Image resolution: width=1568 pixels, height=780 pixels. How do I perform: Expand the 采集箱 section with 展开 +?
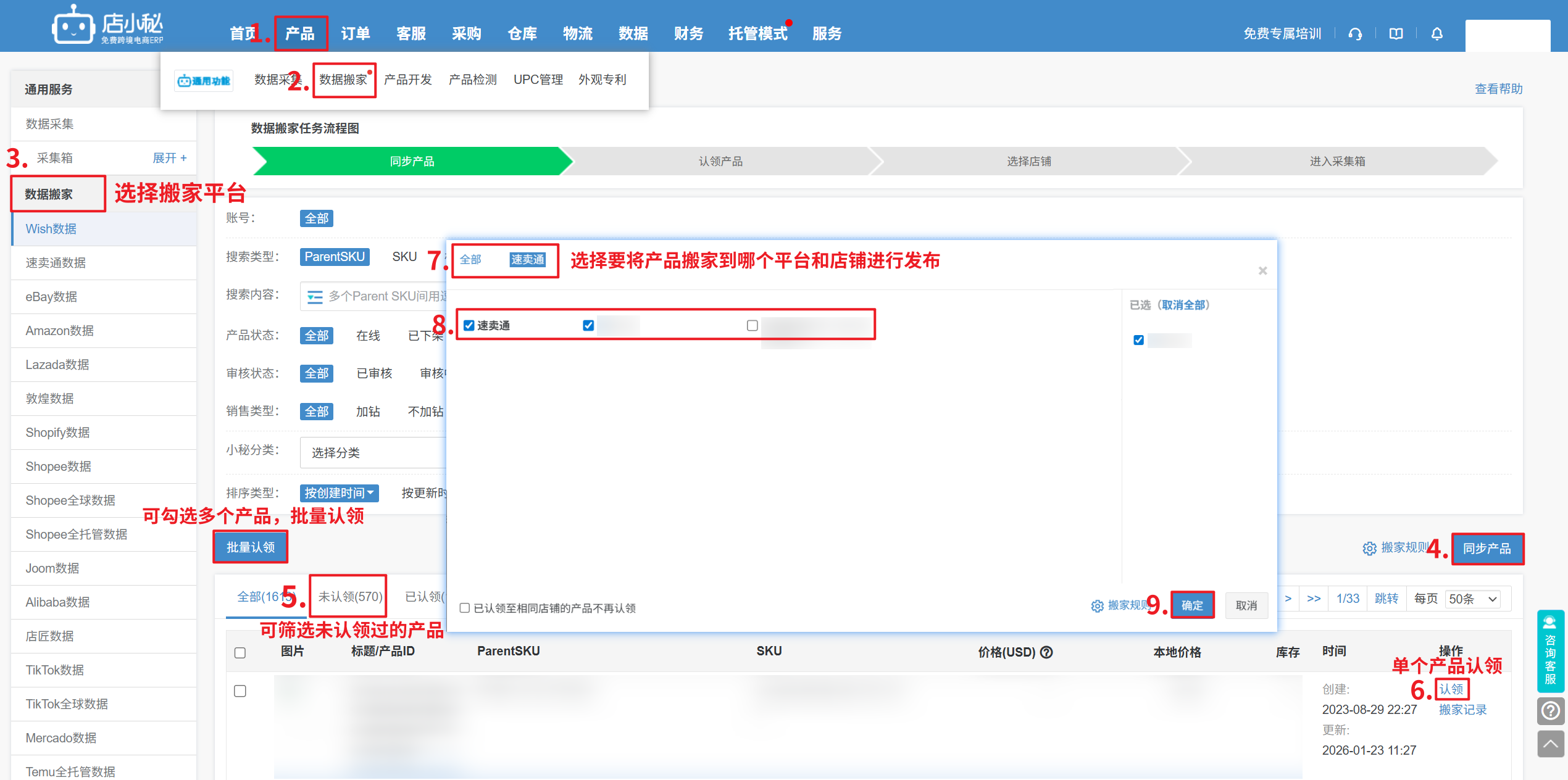[x=169, y=158]
